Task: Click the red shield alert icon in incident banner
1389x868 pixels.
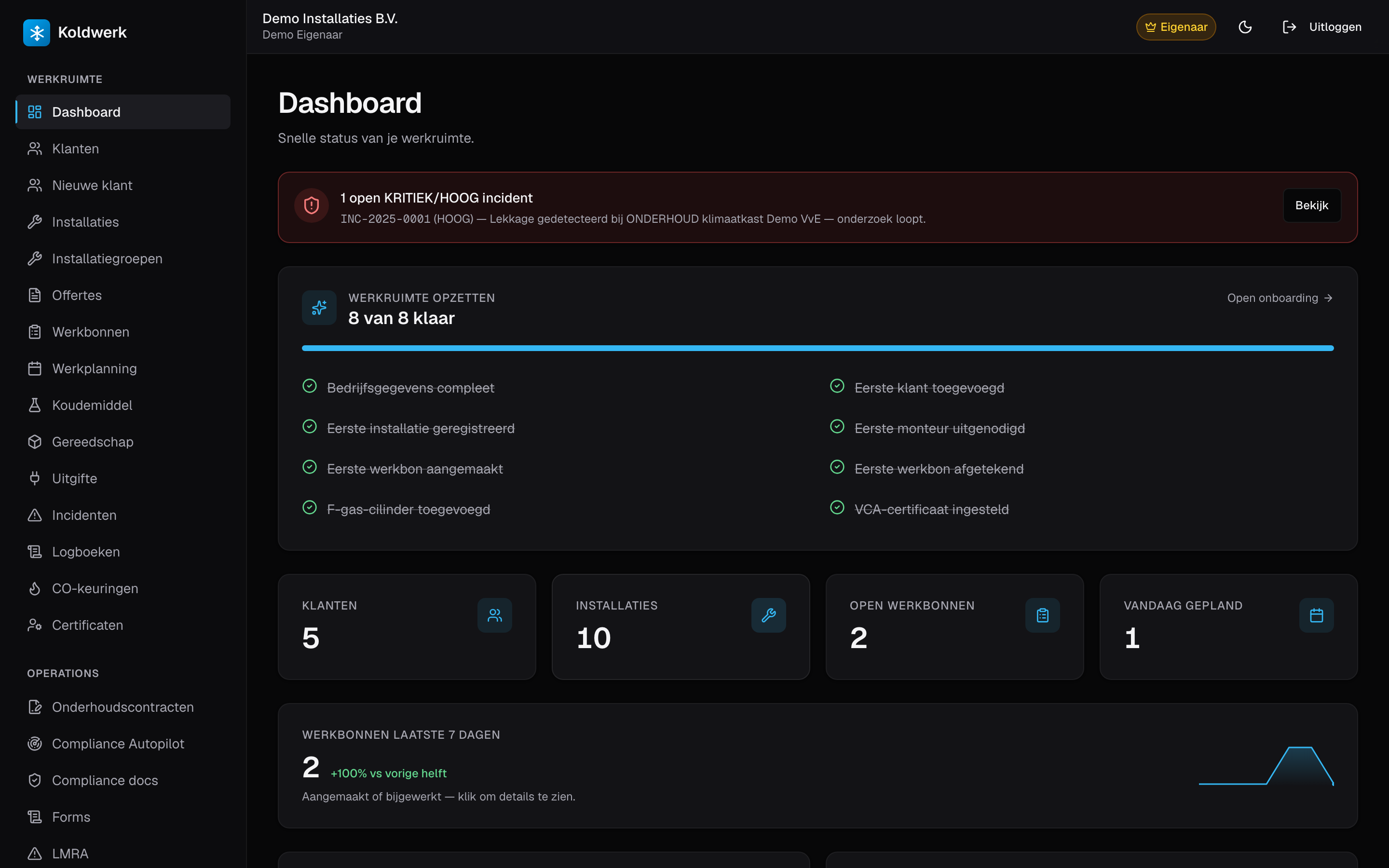Action: pyautogui.click(x=312, y=205)
